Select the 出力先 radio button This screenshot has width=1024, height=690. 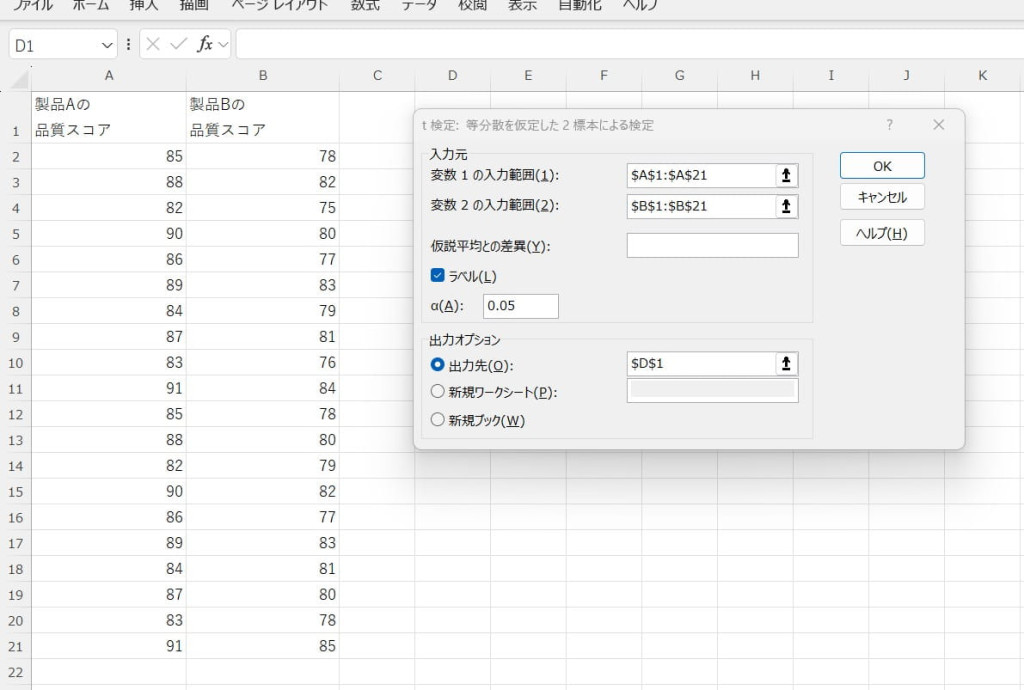[437, 365]
